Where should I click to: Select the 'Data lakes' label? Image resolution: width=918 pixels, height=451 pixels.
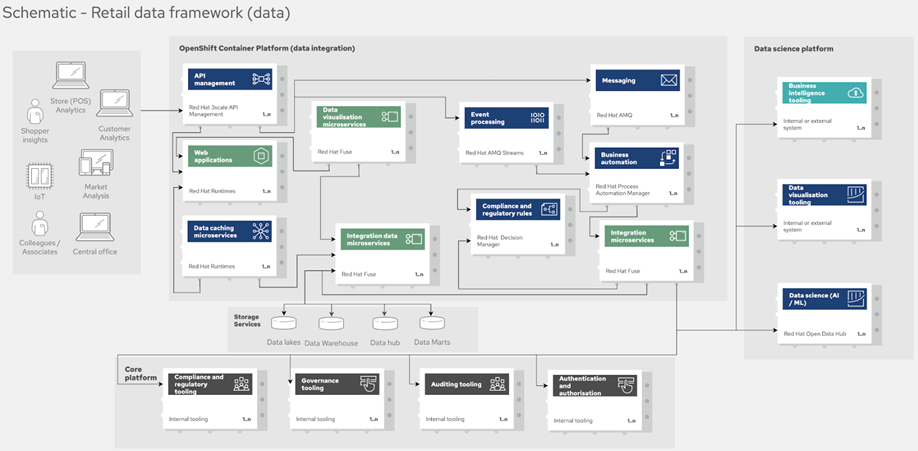point(284,342)
